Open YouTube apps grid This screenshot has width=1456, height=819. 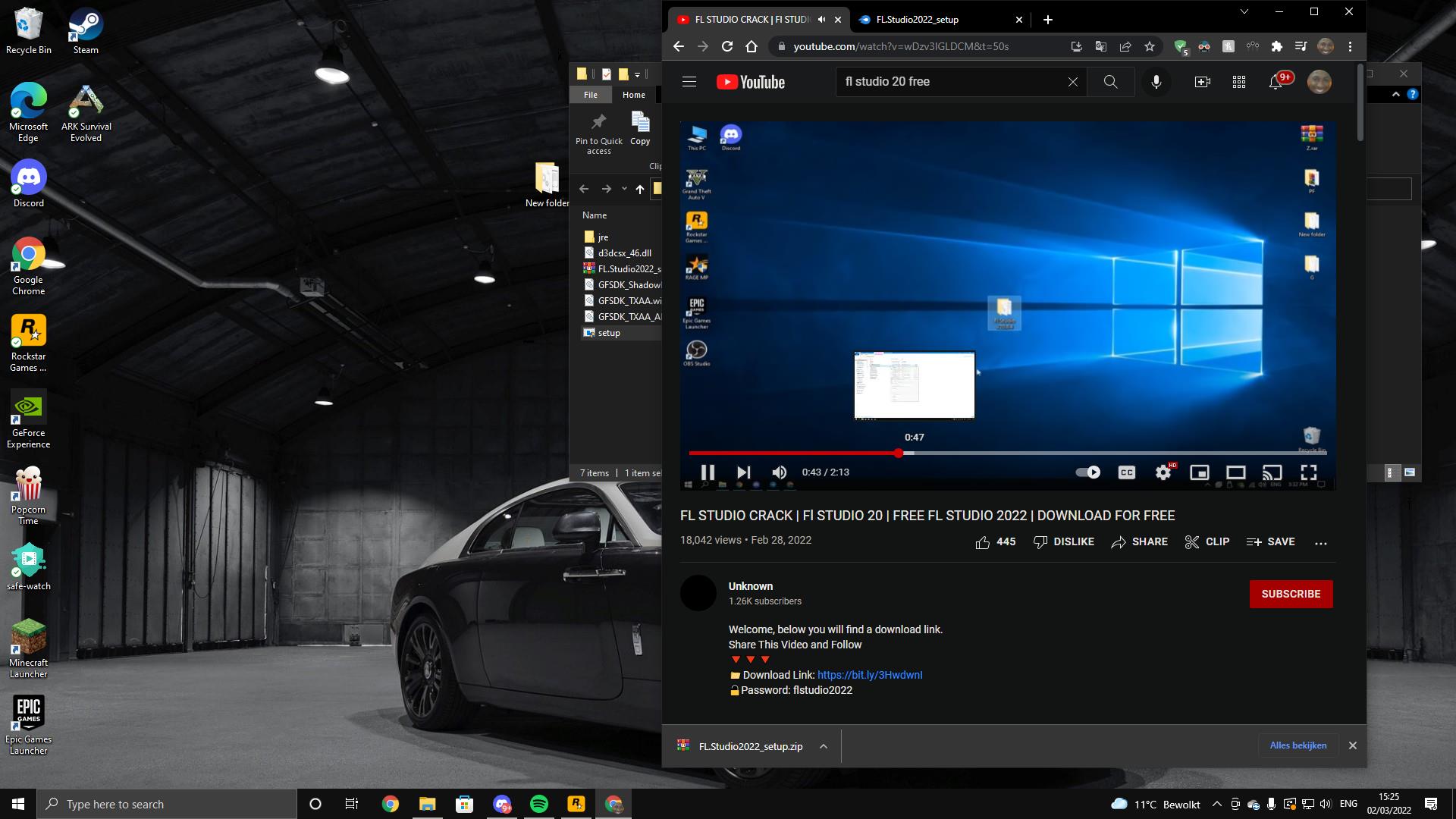(x=1239, y=82)
